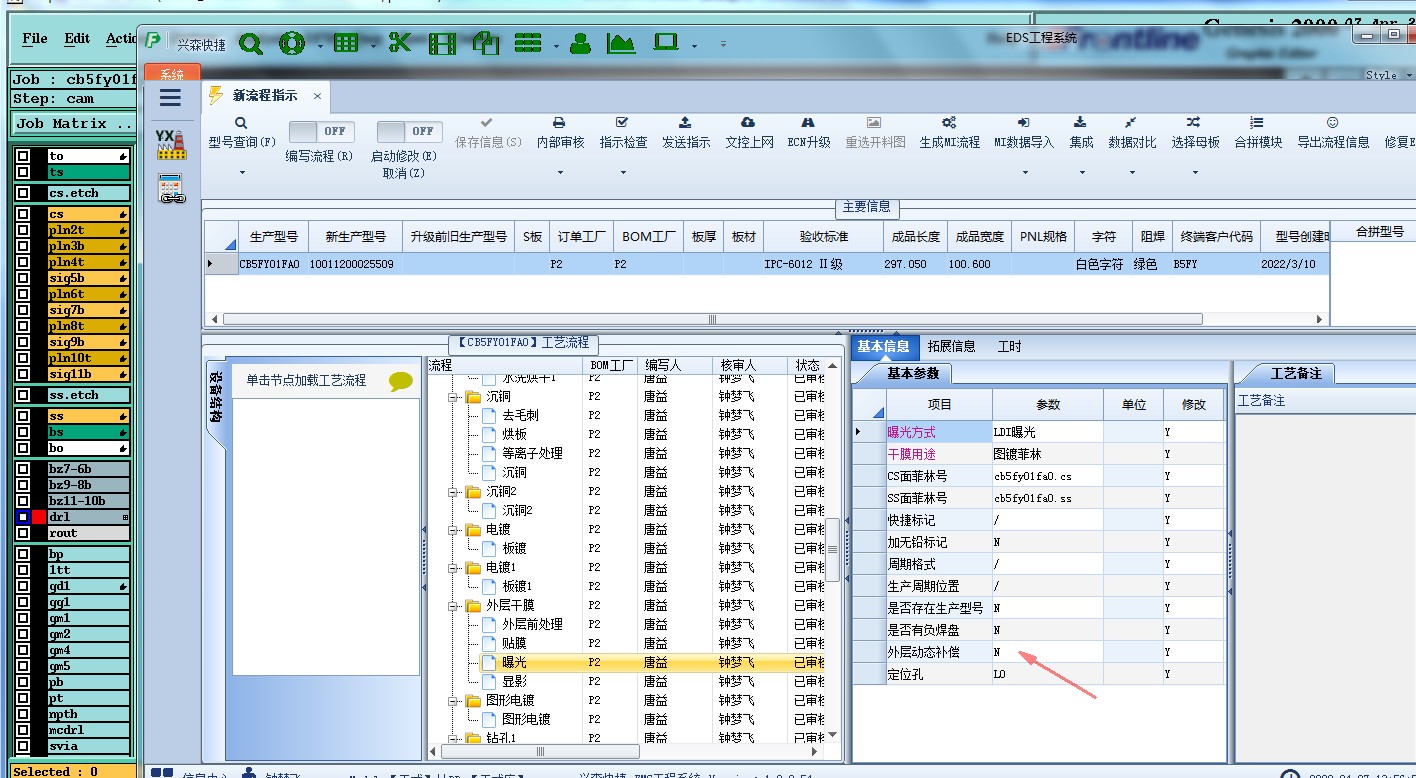Click 合拼模块 list icon

point(1258,122)
